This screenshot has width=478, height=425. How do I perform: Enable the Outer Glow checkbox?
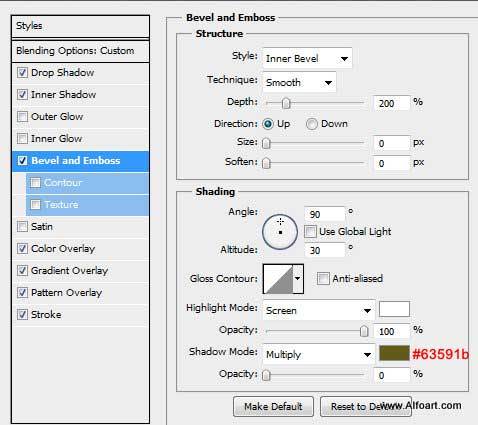pyautogui.click(x=22, y=117)
